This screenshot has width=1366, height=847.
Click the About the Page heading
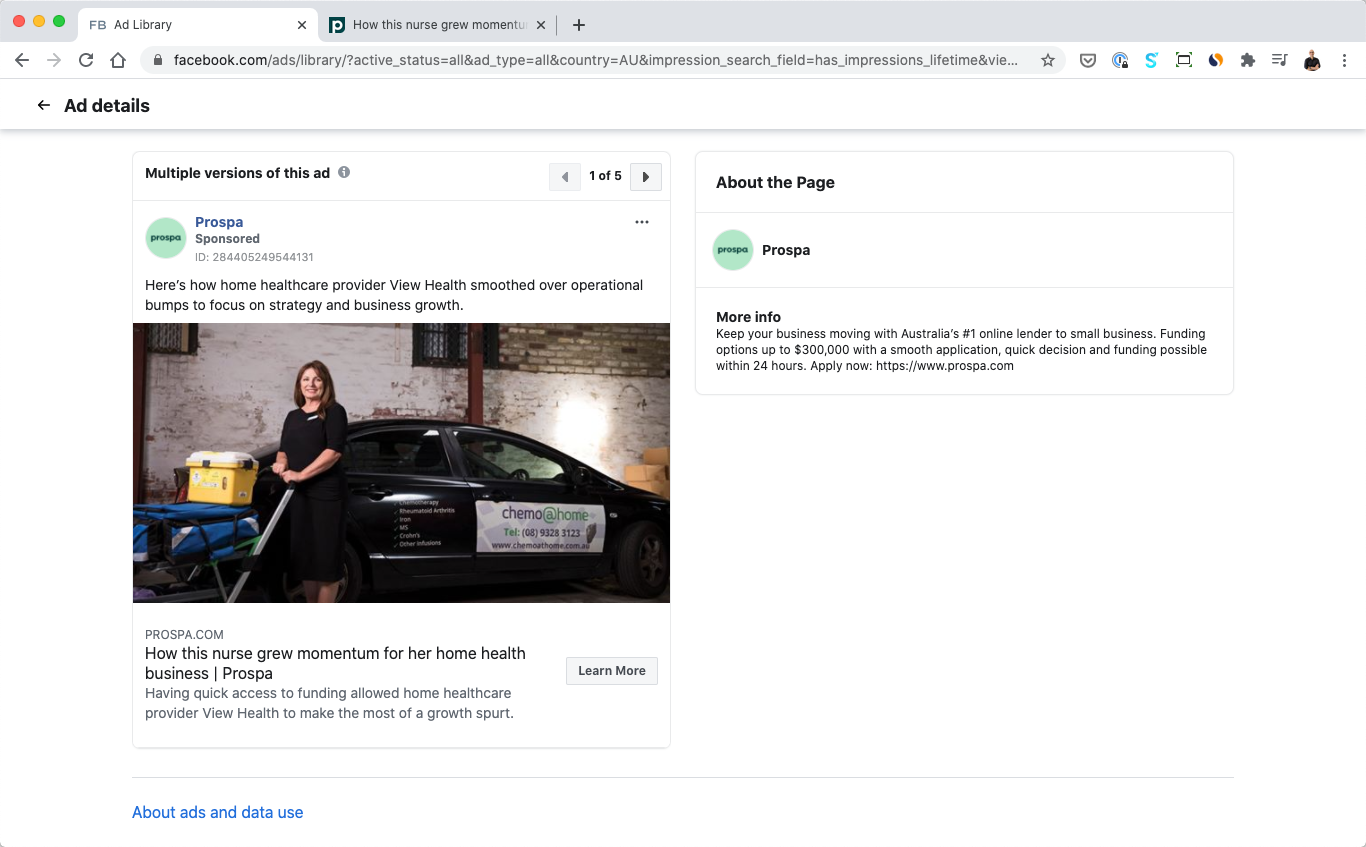click(x=775, y=182)
